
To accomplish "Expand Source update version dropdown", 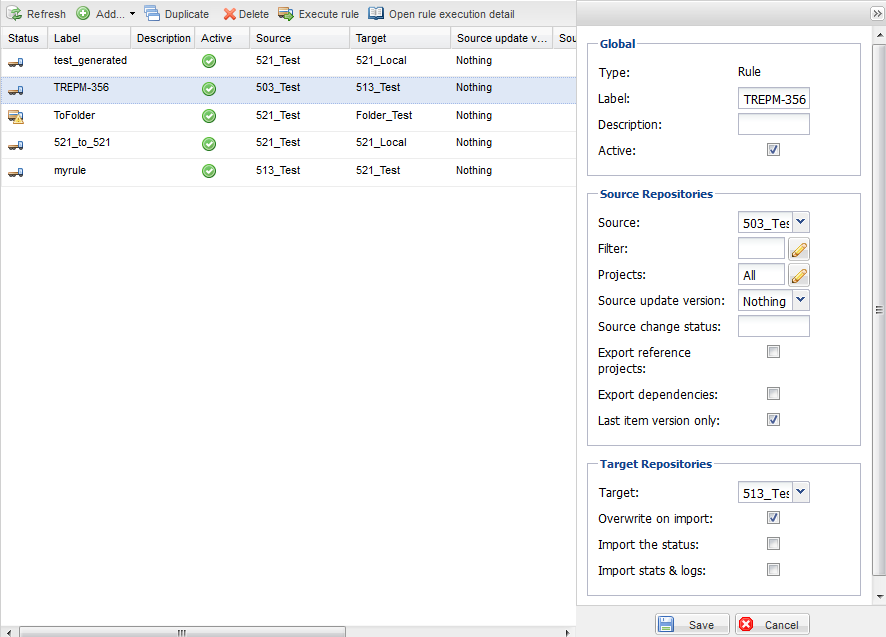I will 800,301.
